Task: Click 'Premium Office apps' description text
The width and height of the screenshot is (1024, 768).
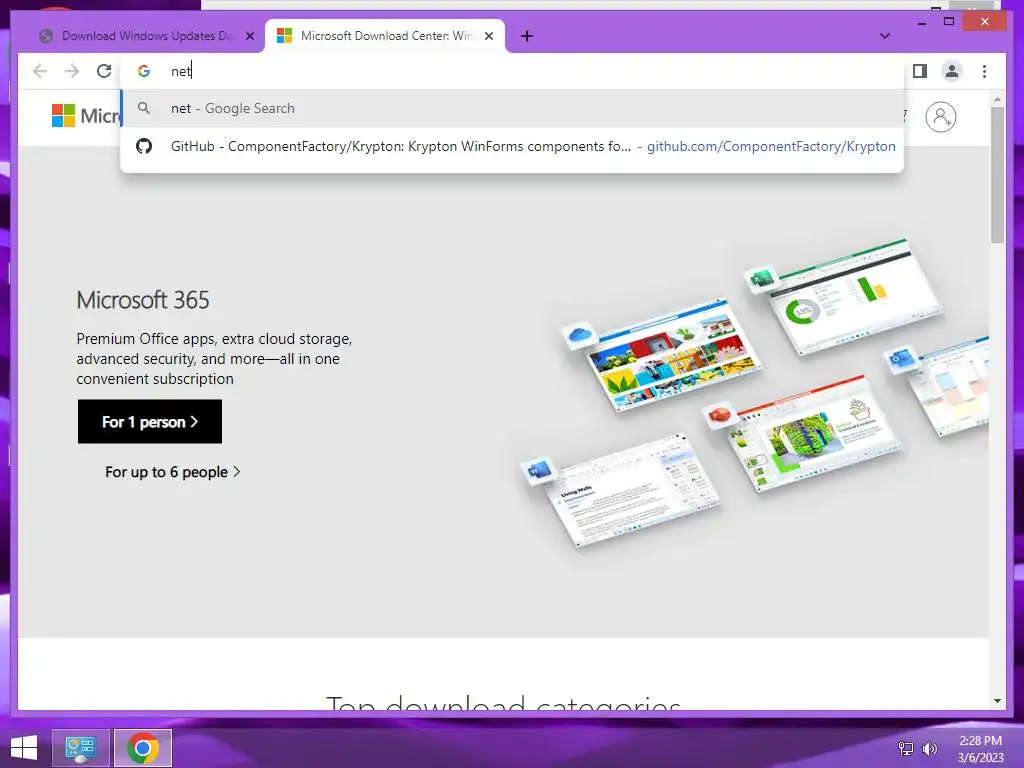Action: pyautogui.click(x=214, y=359)
